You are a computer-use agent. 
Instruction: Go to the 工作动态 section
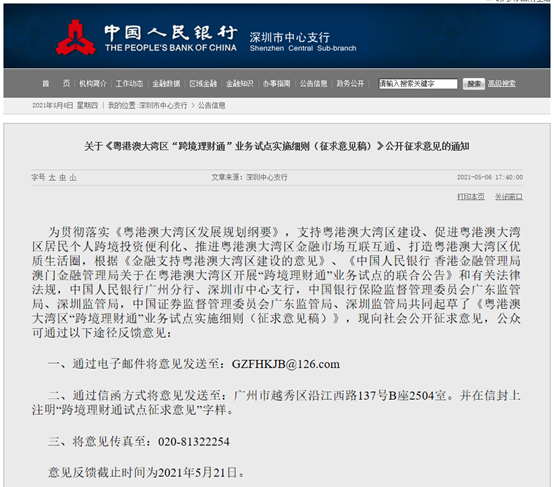[x=129, y=84]
